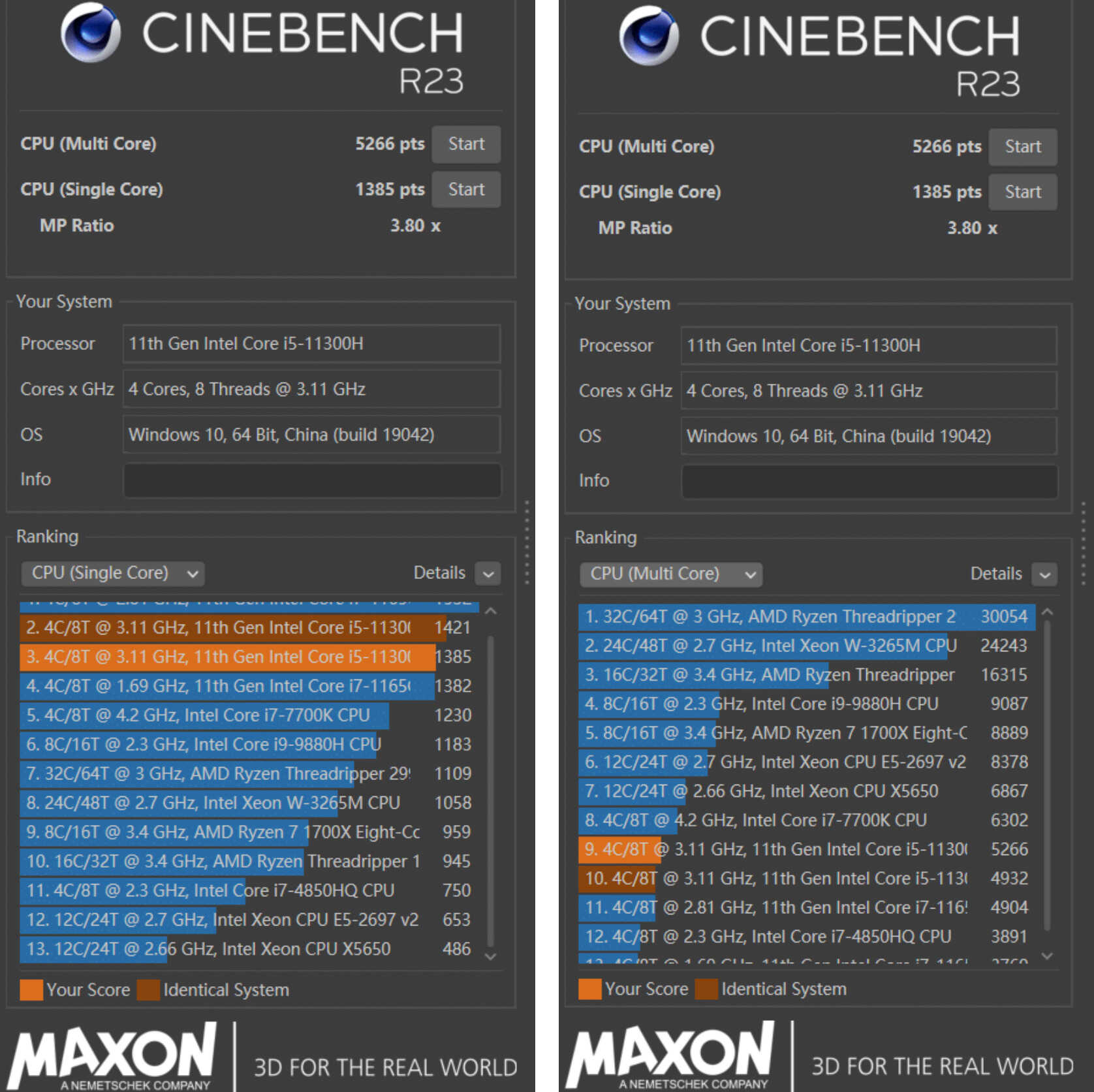Viewport: 1094px width, 1092px height.
Task: Select i5-11300H row scoring 4932
Action: point(807,879)
